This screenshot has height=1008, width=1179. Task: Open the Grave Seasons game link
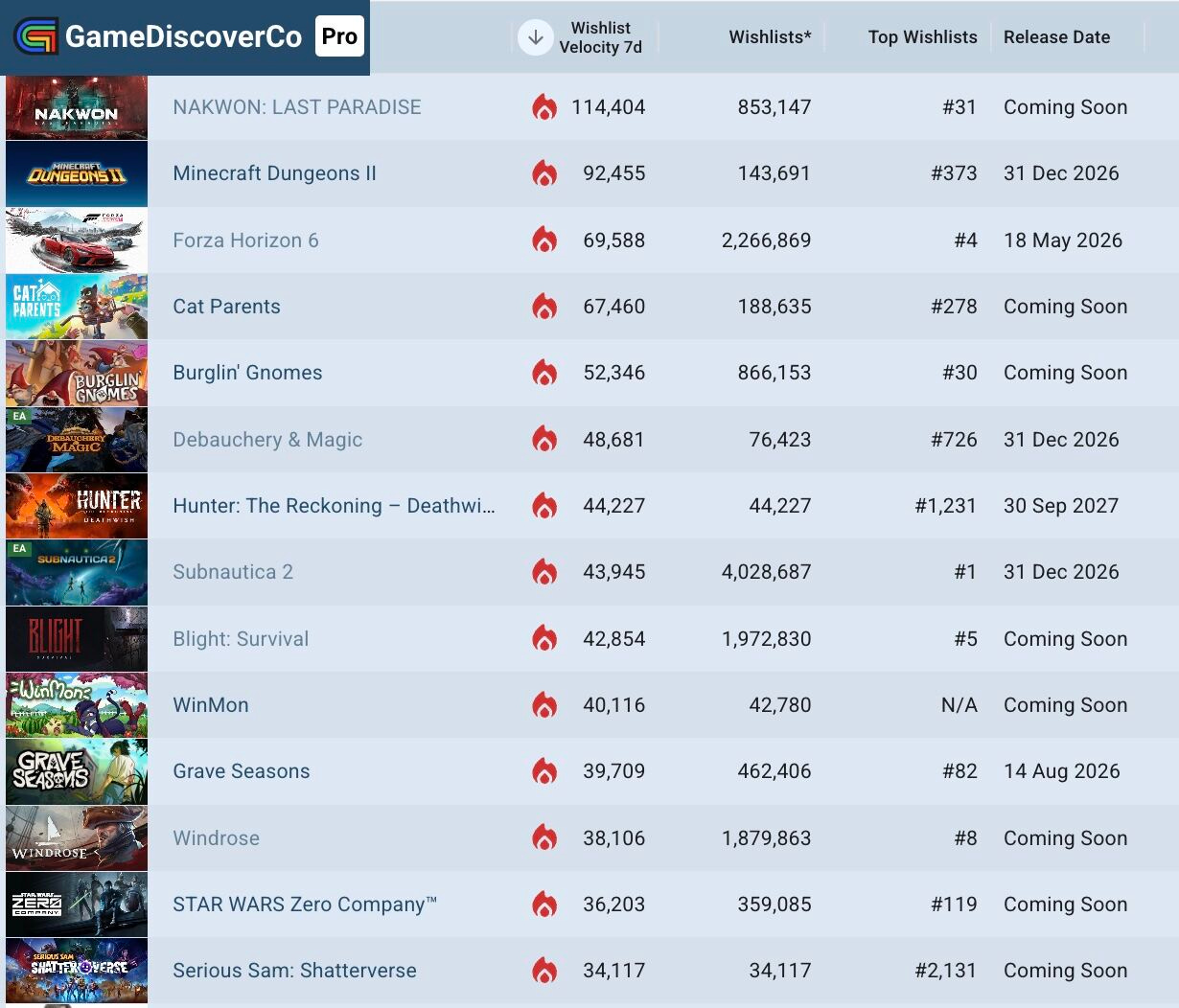pyautogui.click(x=242, y=771)
